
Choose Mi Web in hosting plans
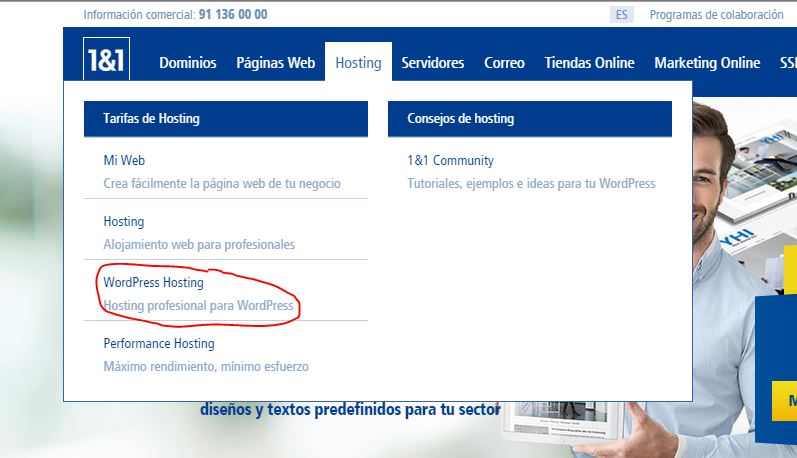[x=125, y=160]
